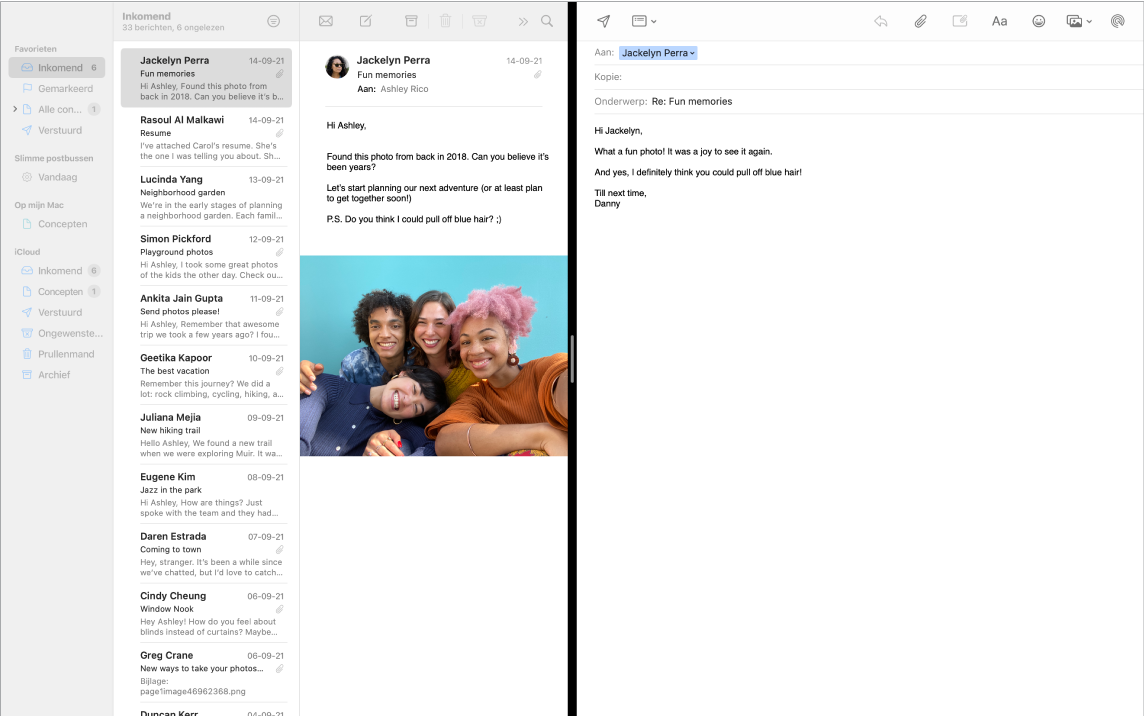Image resolution: width=1144 pixels, height=716 pixels.
Task: Move the open message to trash
Action: 444,20
